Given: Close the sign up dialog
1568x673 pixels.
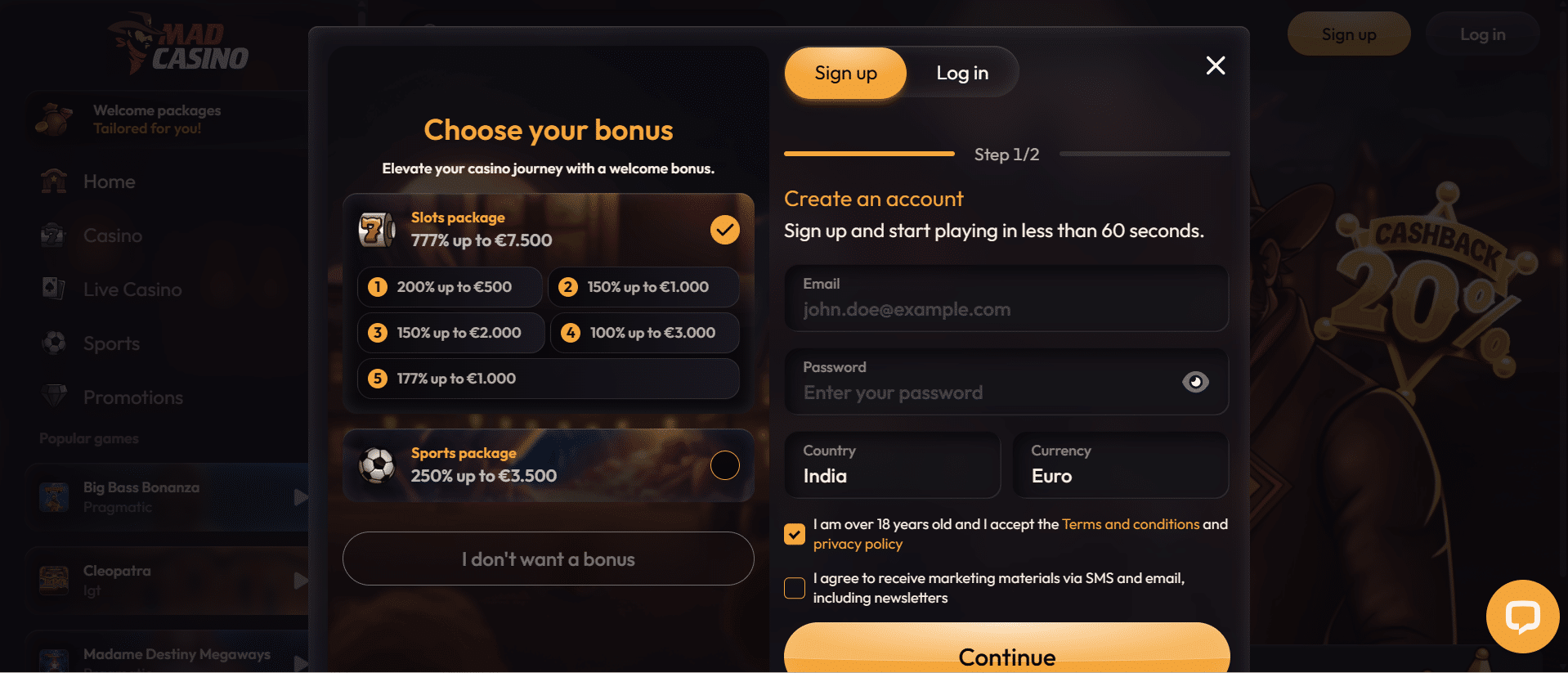Looking at the screenshot, I should point(1215,65).
